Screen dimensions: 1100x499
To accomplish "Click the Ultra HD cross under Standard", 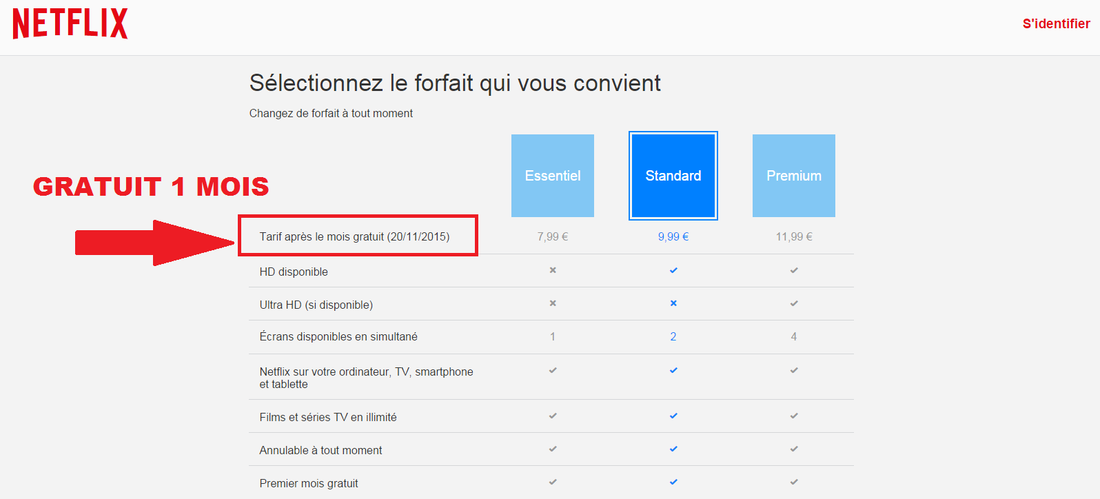I will tap(673, 303).
